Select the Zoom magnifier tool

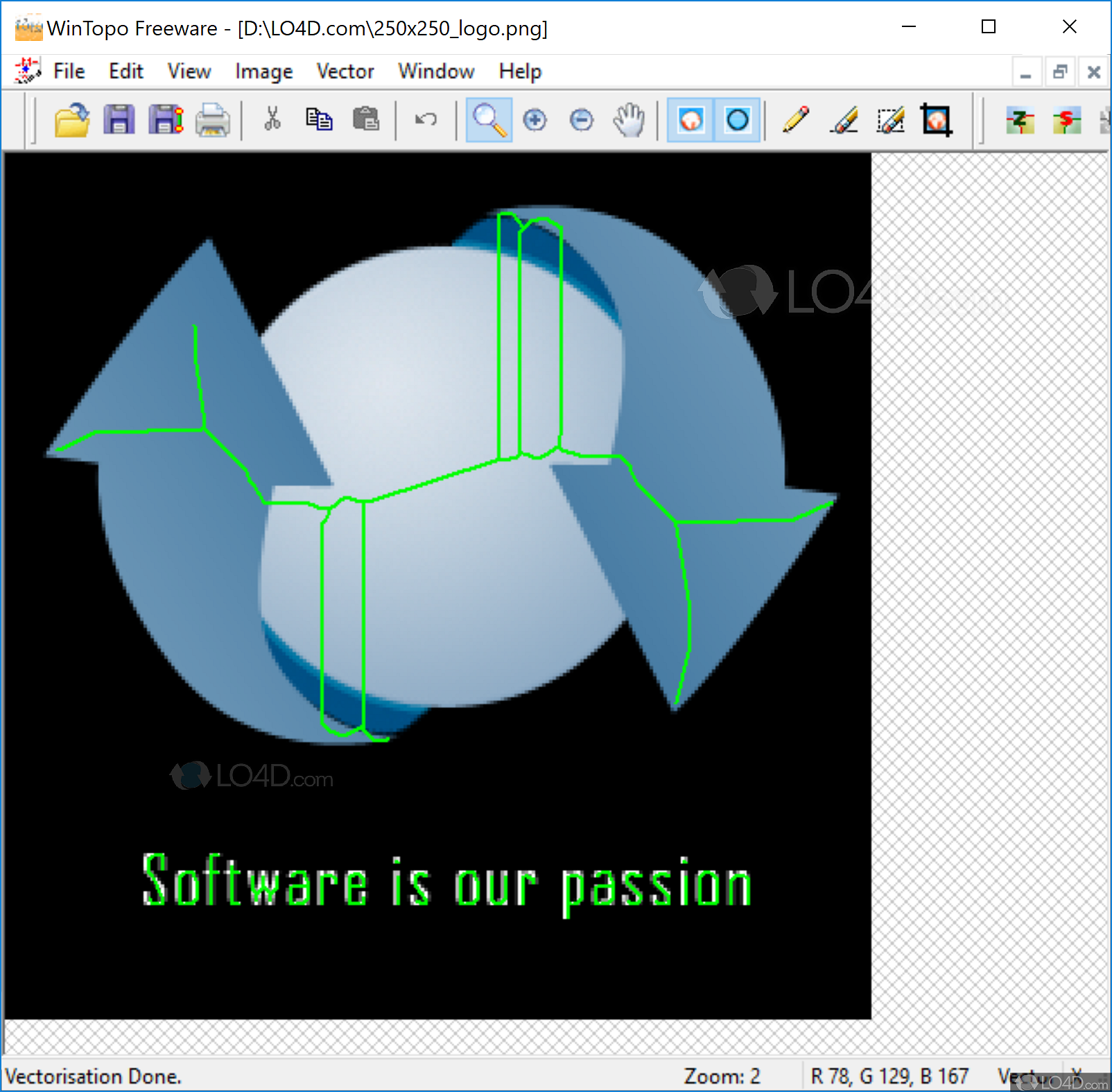489,119
